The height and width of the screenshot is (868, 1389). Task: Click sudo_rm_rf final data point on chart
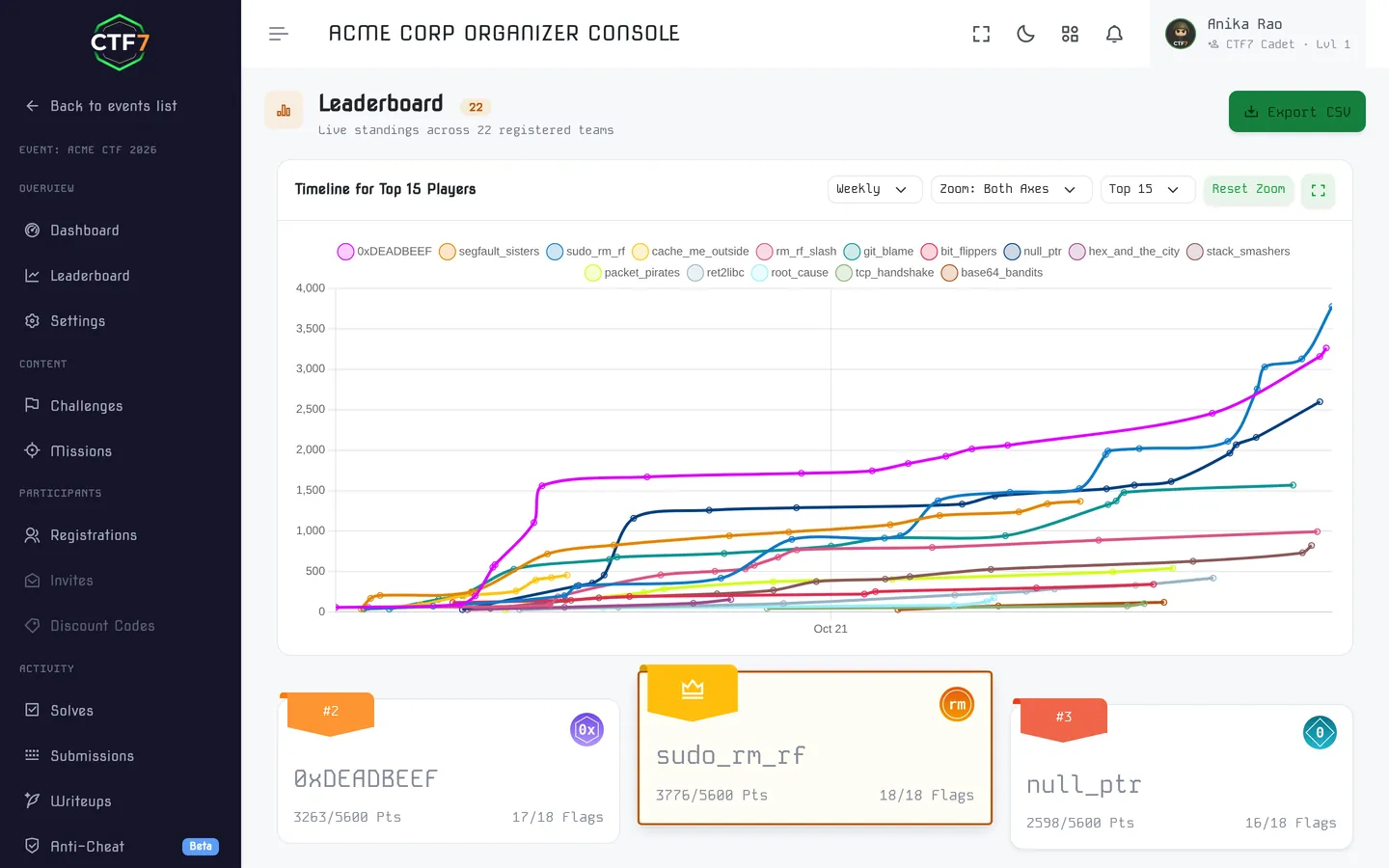[1331, 307]
